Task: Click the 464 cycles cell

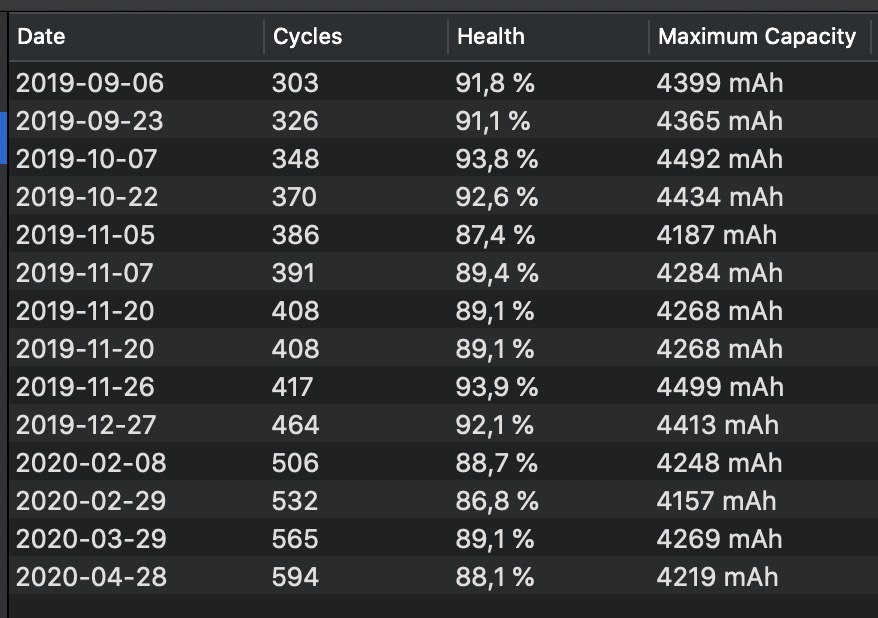Action: pos(295,425)
